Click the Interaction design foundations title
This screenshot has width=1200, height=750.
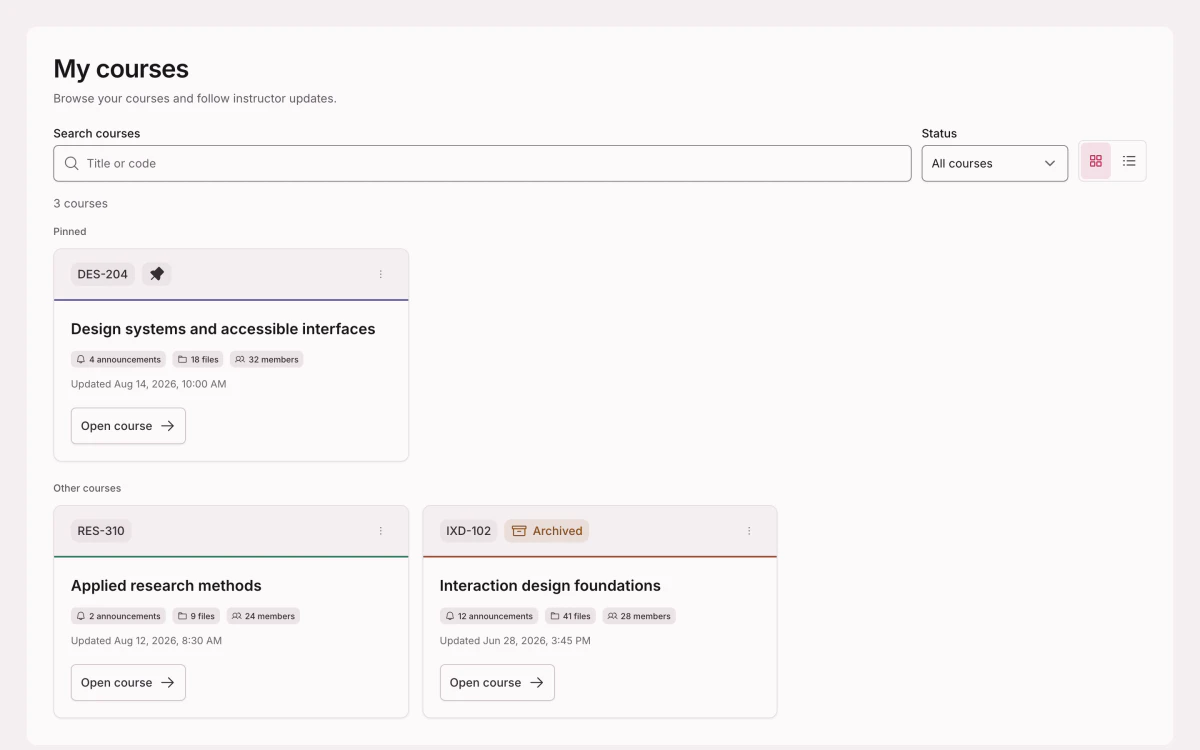550,586
